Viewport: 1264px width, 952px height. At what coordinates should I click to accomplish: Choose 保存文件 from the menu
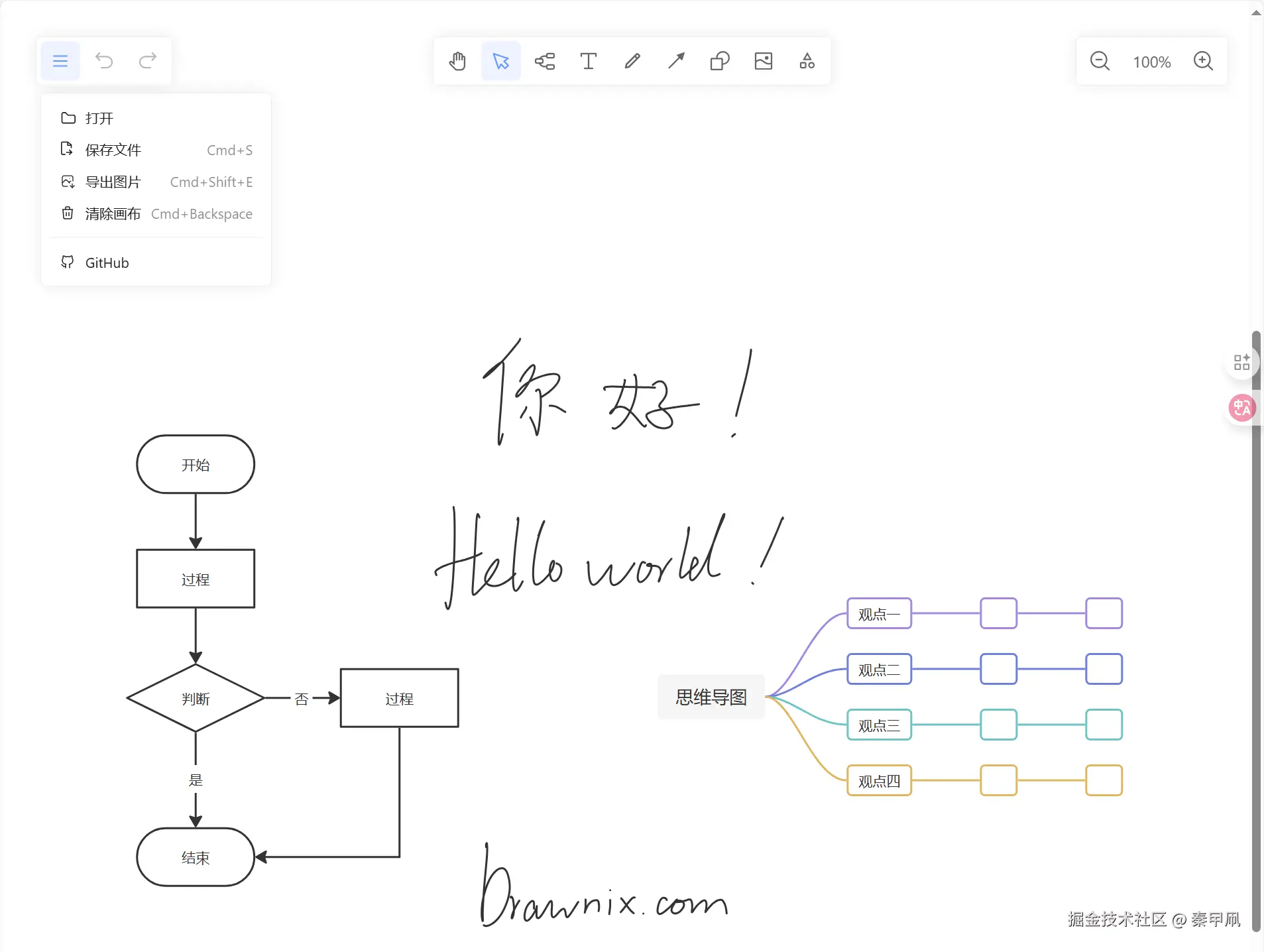[156, 150]
